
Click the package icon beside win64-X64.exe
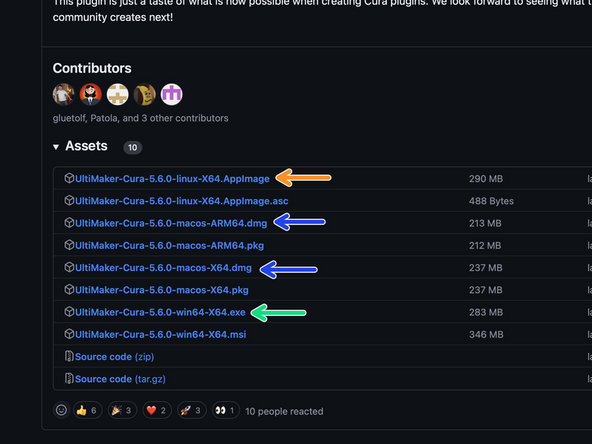coord(69,312)
